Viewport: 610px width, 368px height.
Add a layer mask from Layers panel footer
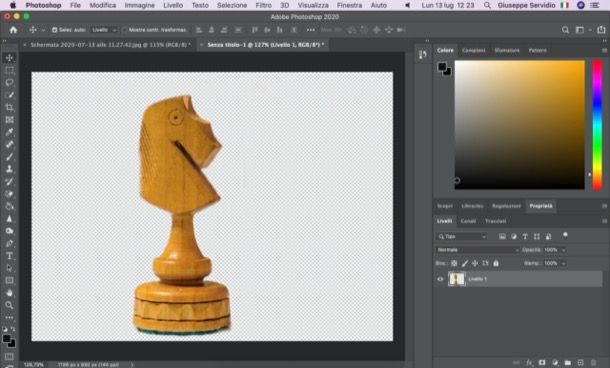542,362
